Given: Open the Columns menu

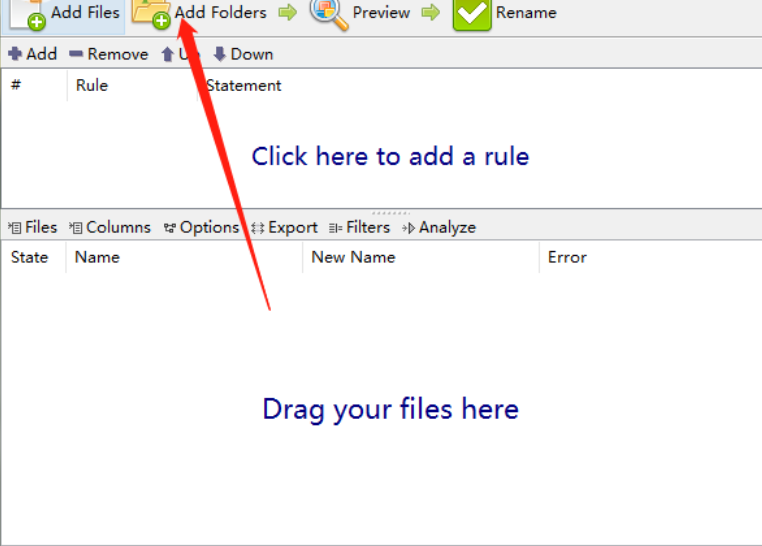Looking at the screenshot, I should pos(110,227).
